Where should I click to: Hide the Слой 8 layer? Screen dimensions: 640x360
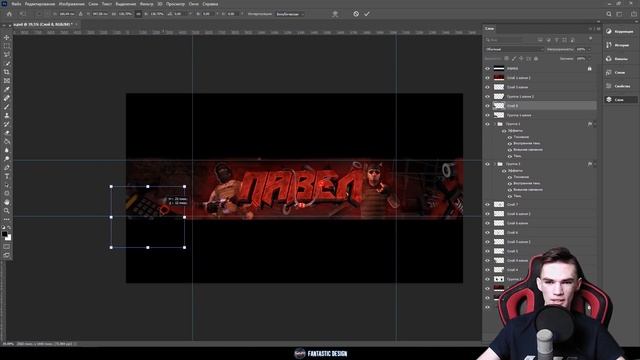click(x=487, y=106)
